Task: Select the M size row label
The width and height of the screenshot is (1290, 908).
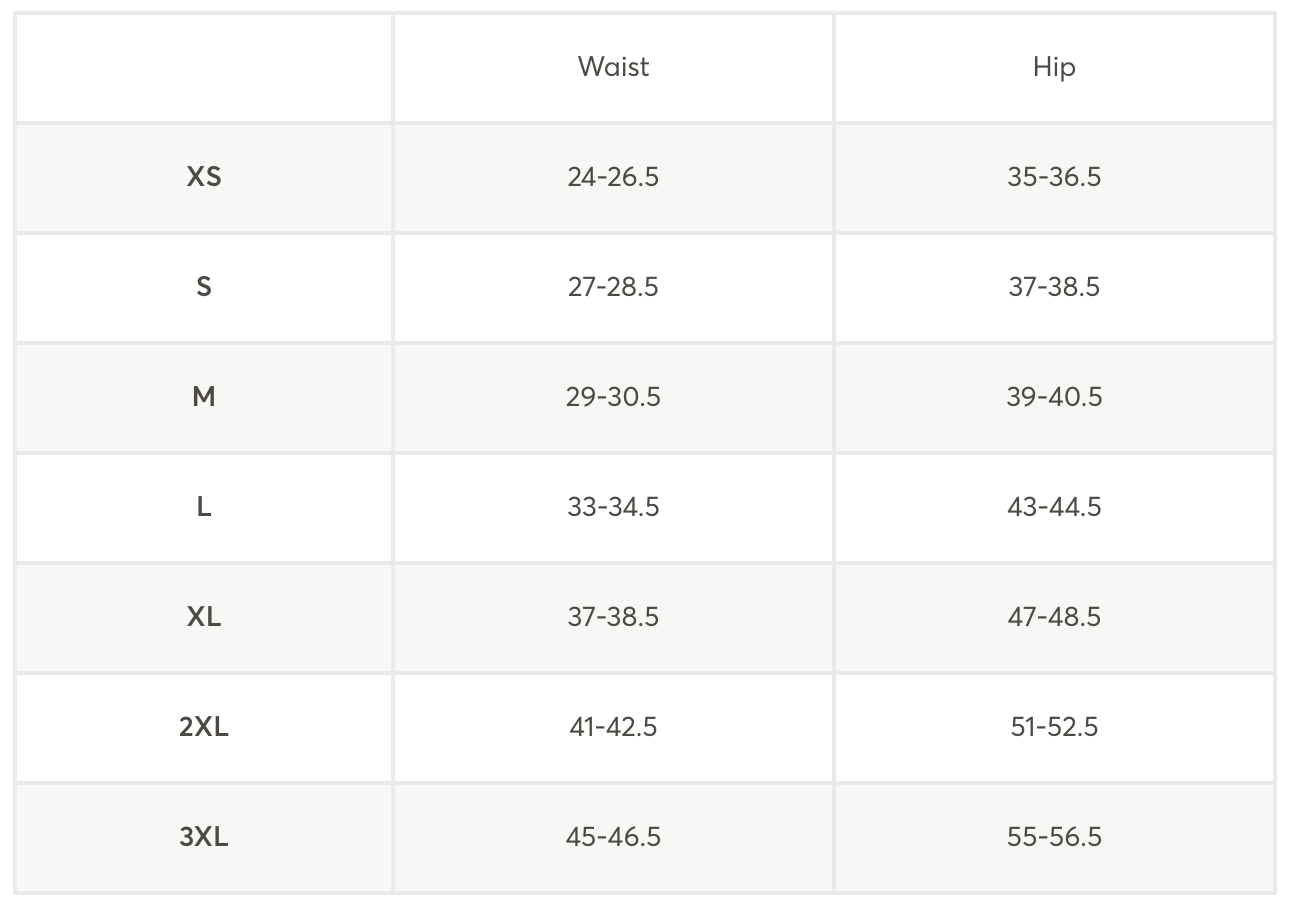Action: [x=204, y=397]
